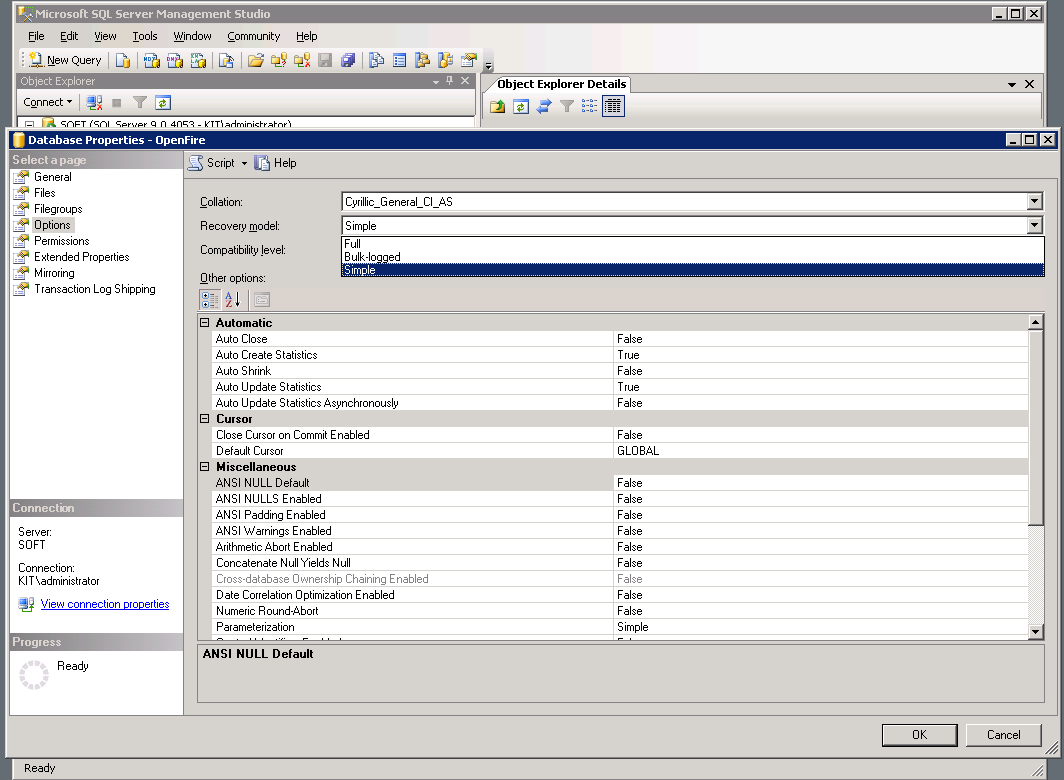
Task: Choose Bulk-logged recovery model from list
Action: 692,257
